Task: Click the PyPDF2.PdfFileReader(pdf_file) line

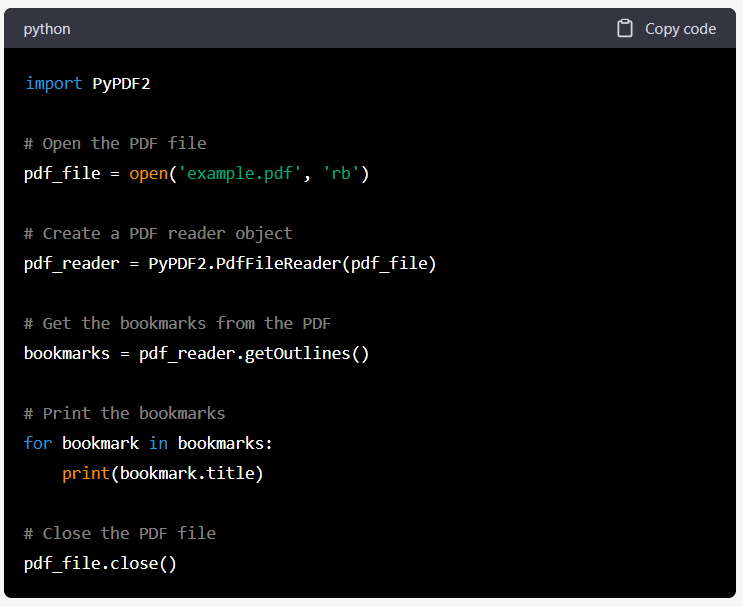Action: pos(230,263)
